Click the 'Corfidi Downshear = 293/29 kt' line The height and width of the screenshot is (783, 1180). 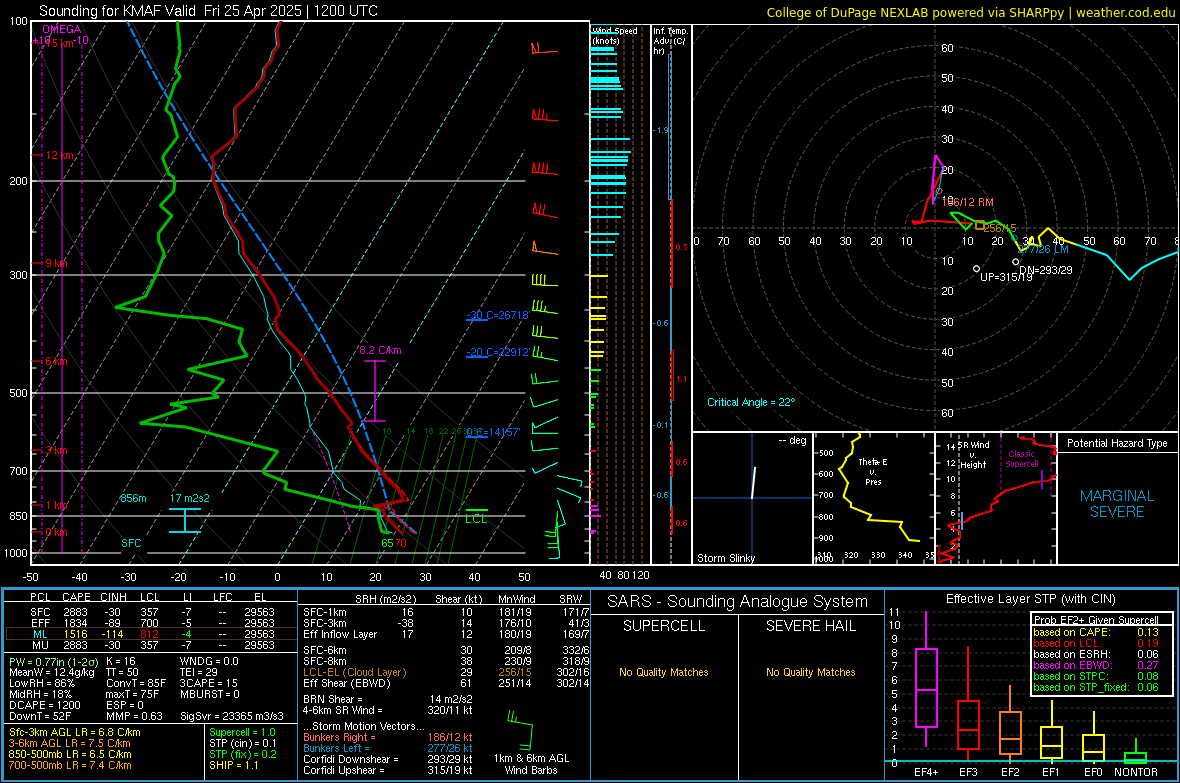coord(388,759)
